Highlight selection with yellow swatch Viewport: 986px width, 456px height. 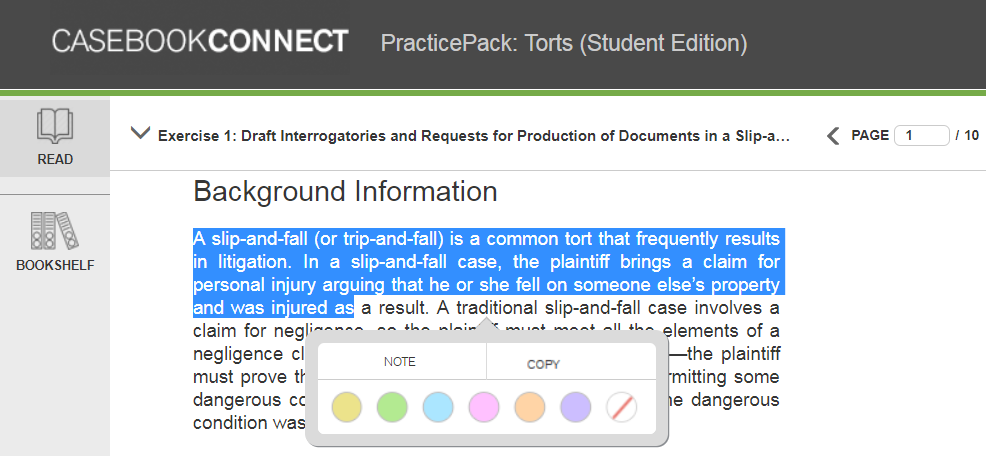pyautogui.click(x=346, y=407)
